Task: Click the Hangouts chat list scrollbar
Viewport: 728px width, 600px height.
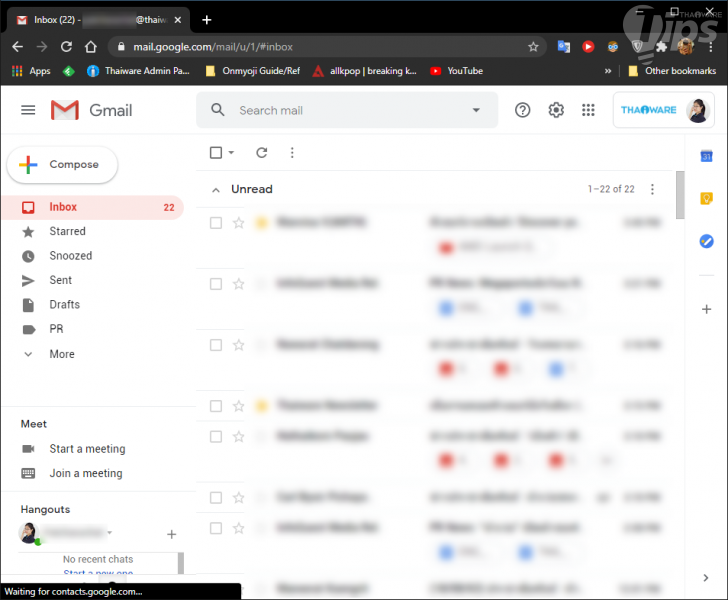Action: (x=181, y=563)
